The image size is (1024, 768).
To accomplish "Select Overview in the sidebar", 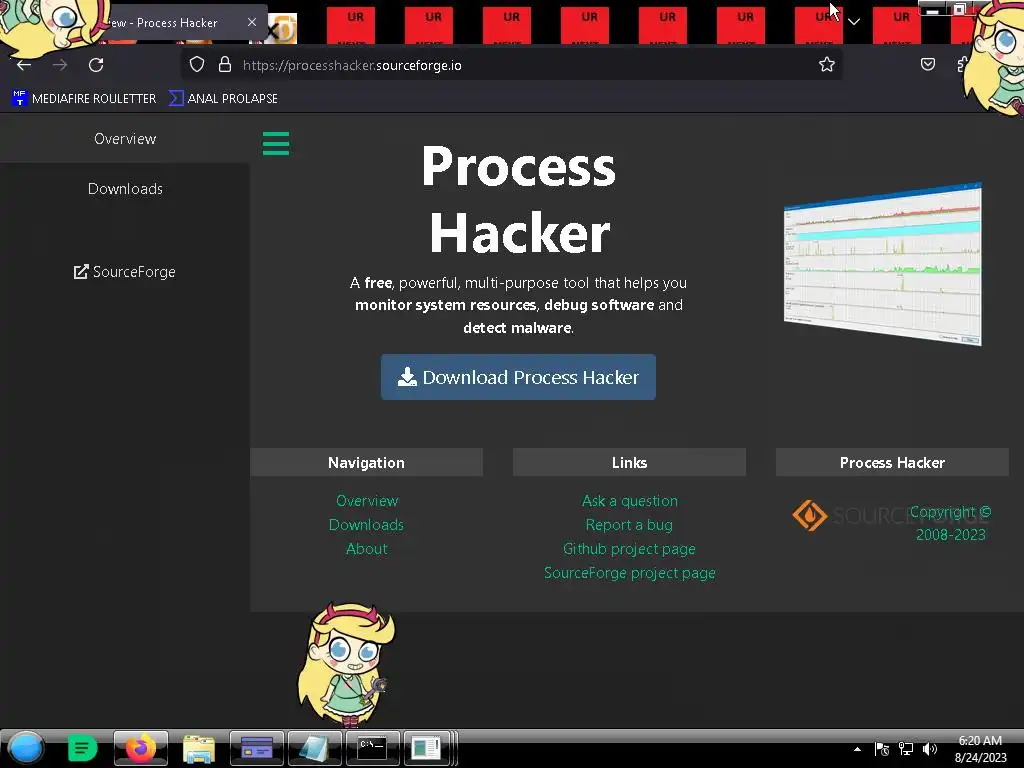I will [125, 138].
